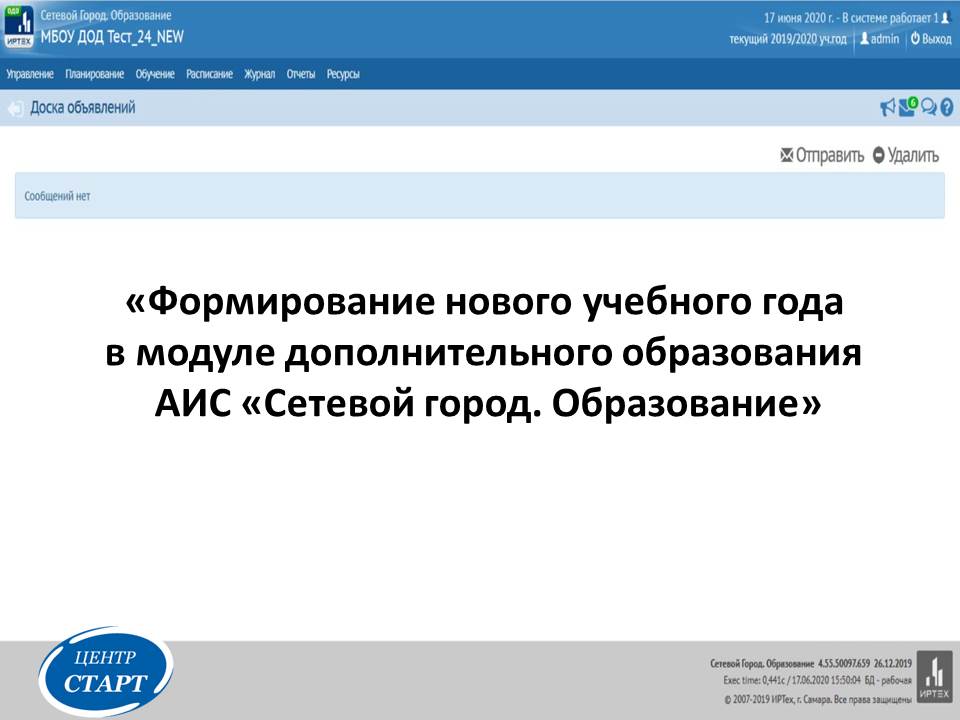Image resolution: width=960 pixels, height=720 pixels.
Task: Click the version text 4.55.50097.659
Action: [843, 663]
